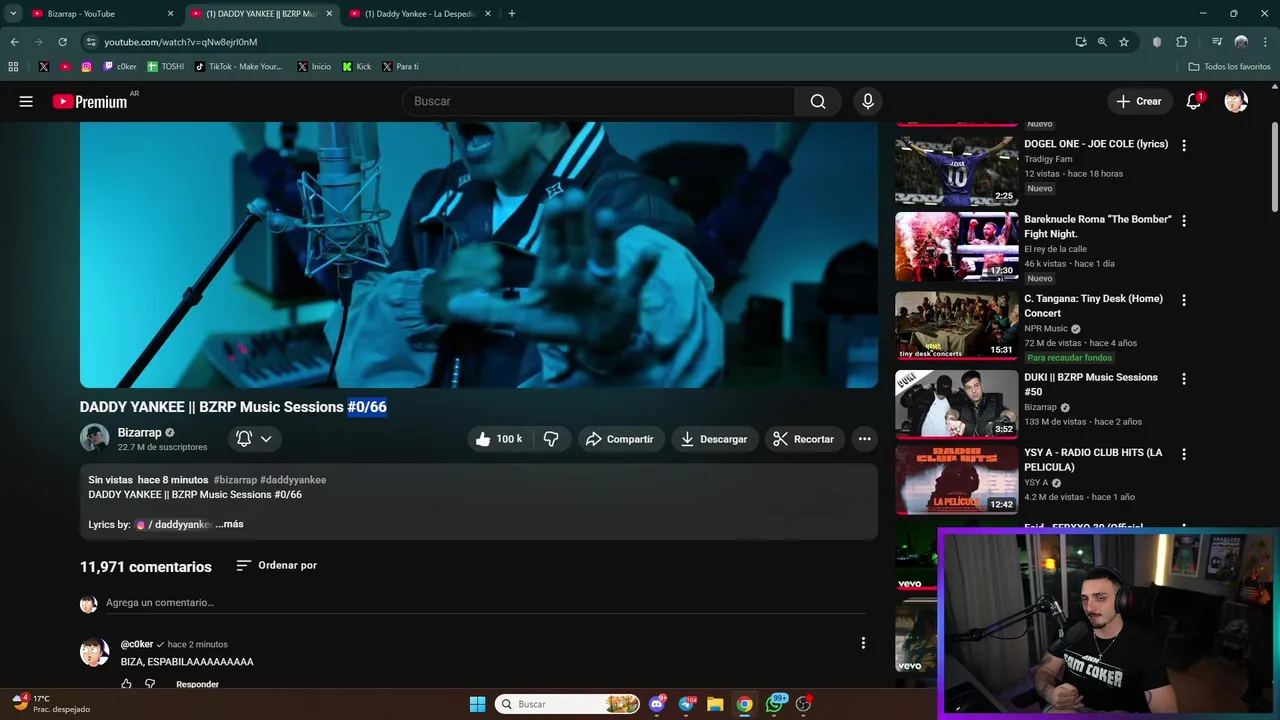1280x720 pixels.
Task: Click the Recortar clip button
Action: [x=804, y=439]
